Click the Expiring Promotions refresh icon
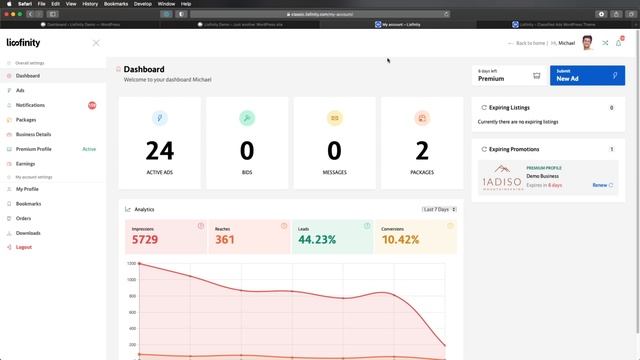640x360 pixels. [x=484, y=149]
